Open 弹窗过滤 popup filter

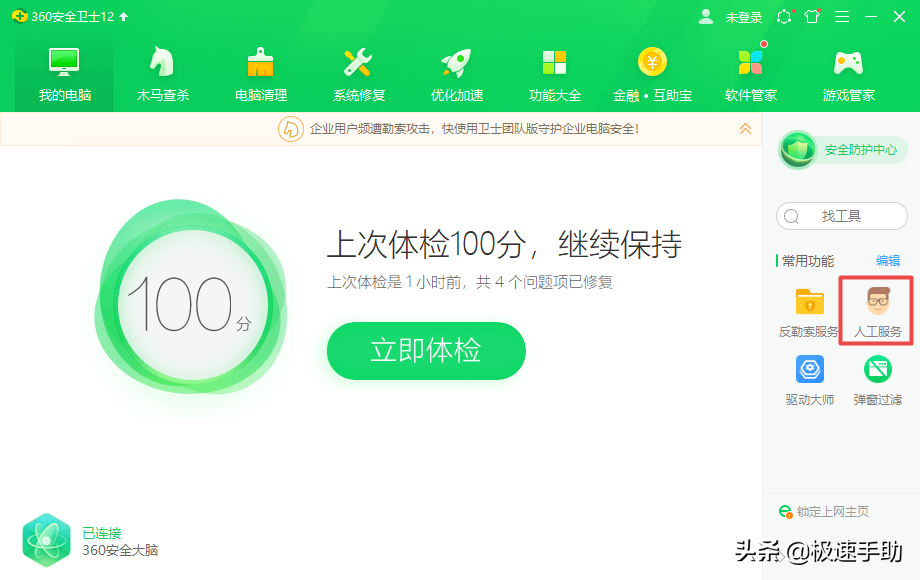[877, 380]
